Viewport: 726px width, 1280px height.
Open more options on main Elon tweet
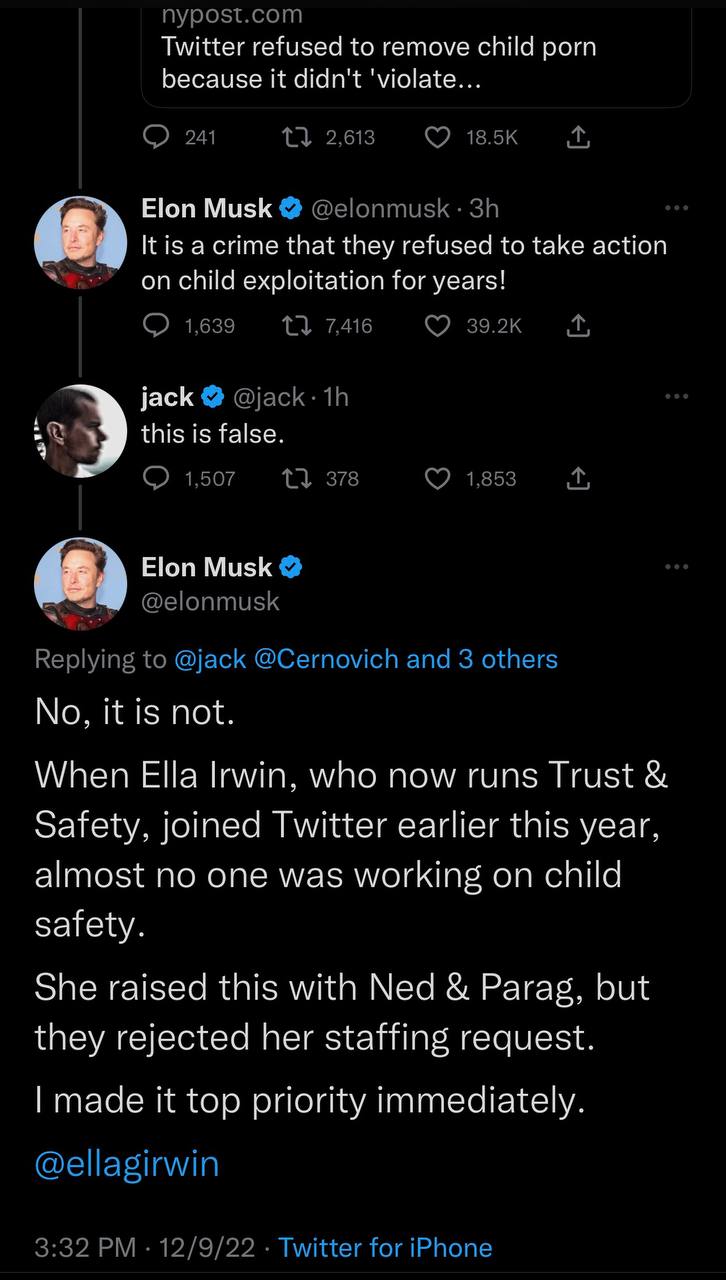pos(677,567)
